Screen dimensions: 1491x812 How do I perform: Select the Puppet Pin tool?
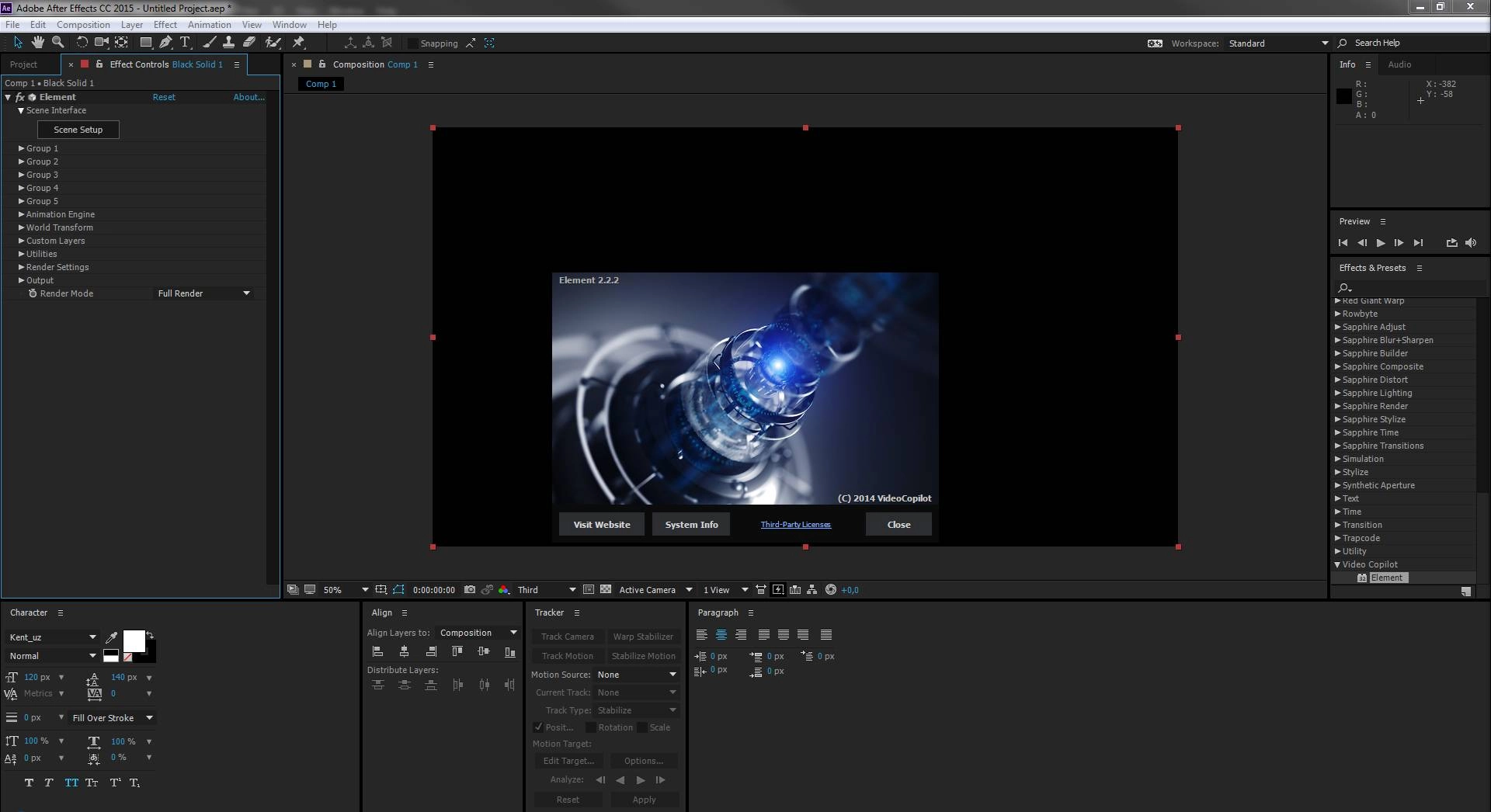(298, 43)
